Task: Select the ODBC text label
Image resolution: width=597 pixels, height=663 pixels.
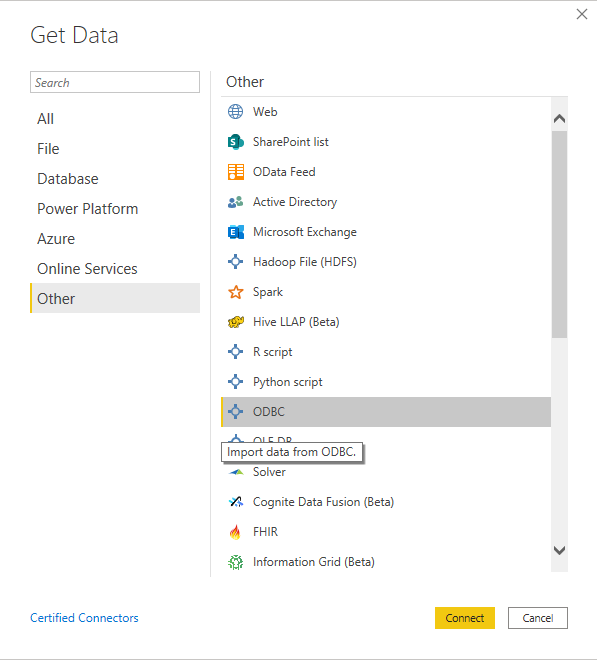Action: pyautogui.click(x=269, y=412)
